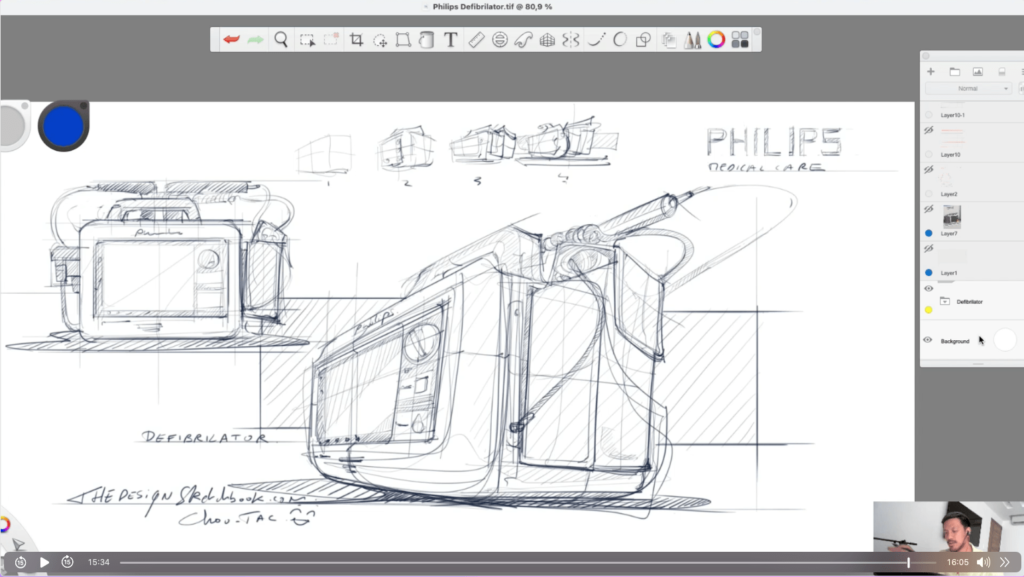Select the Background layer label
This screenshot has height=577, width=1024.
coord(955,341)
